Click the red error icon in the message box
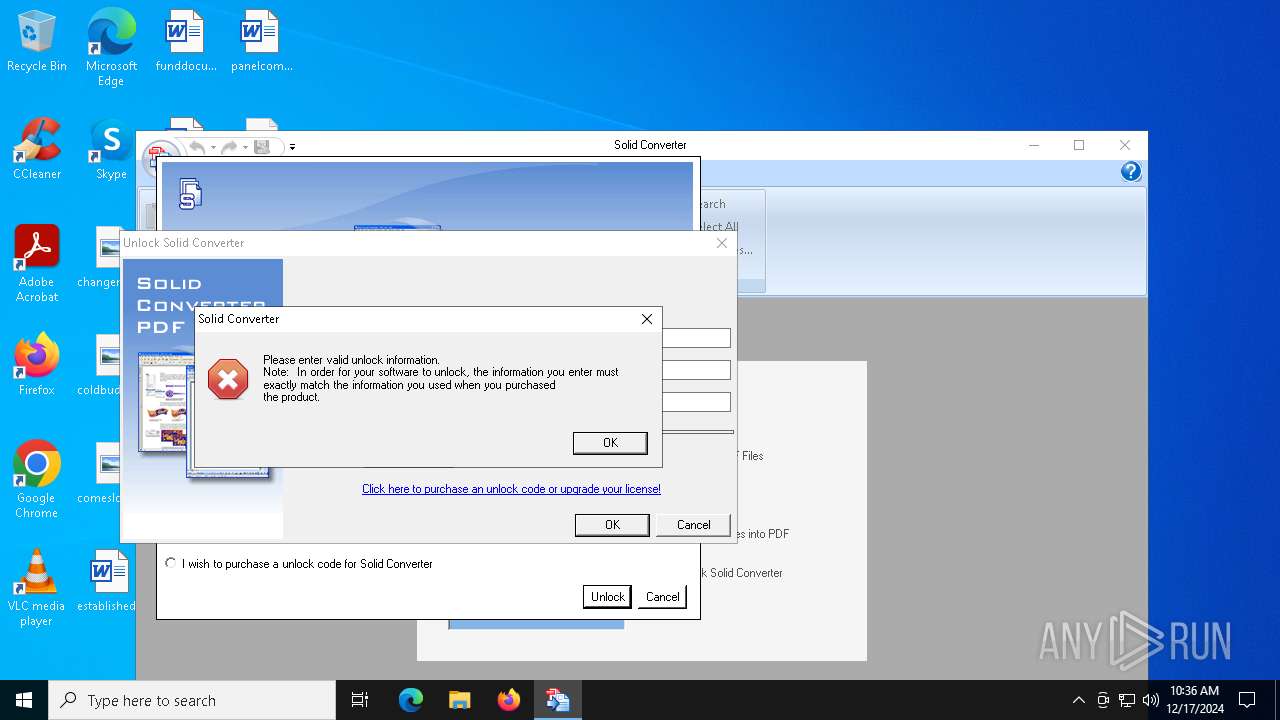Image resolution: width=1280 pixels, height=720 pixels. click(228, 380)
